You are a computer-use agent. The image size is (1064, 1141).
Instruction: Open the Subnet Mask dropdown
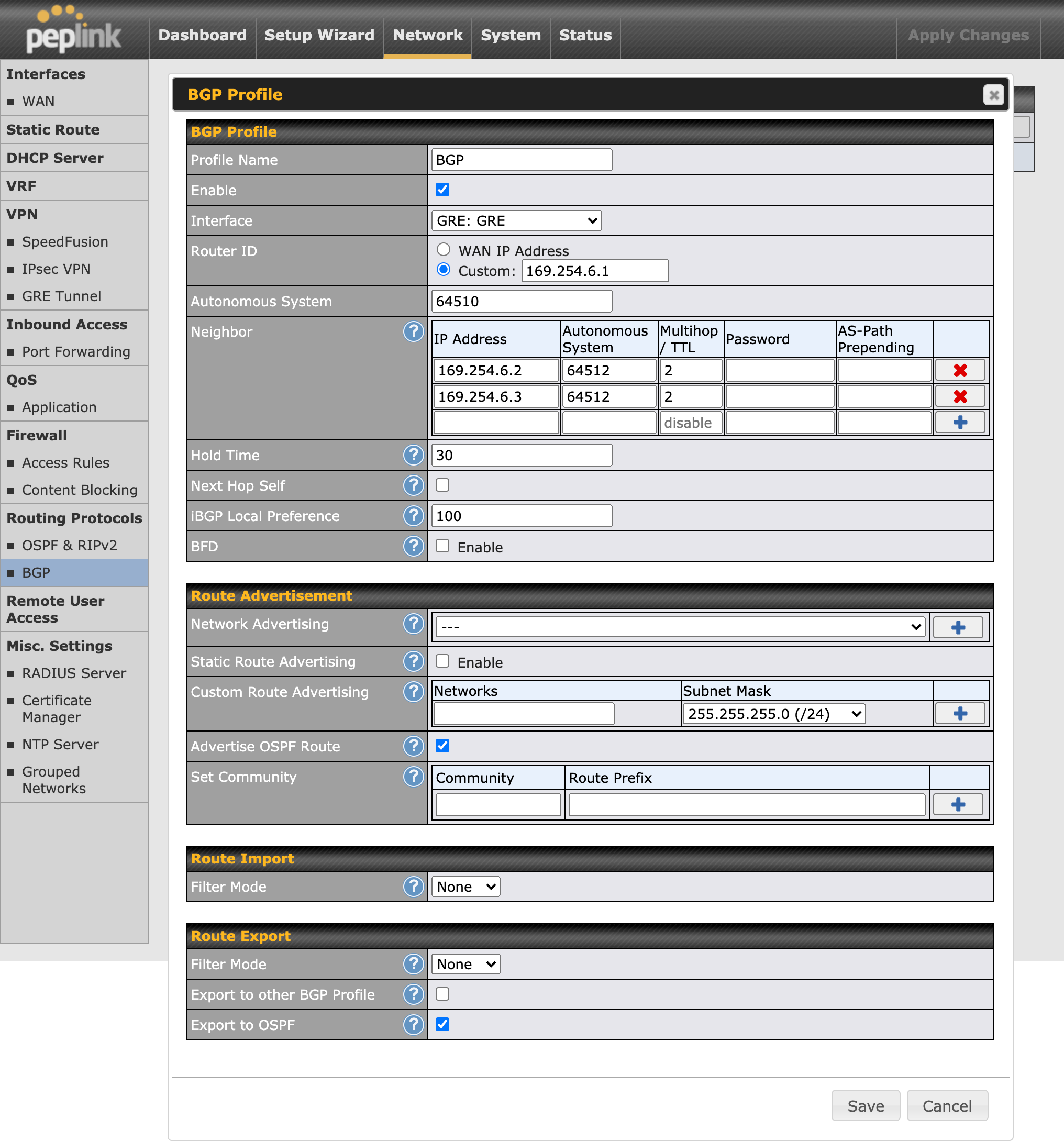tap(773, 713)
